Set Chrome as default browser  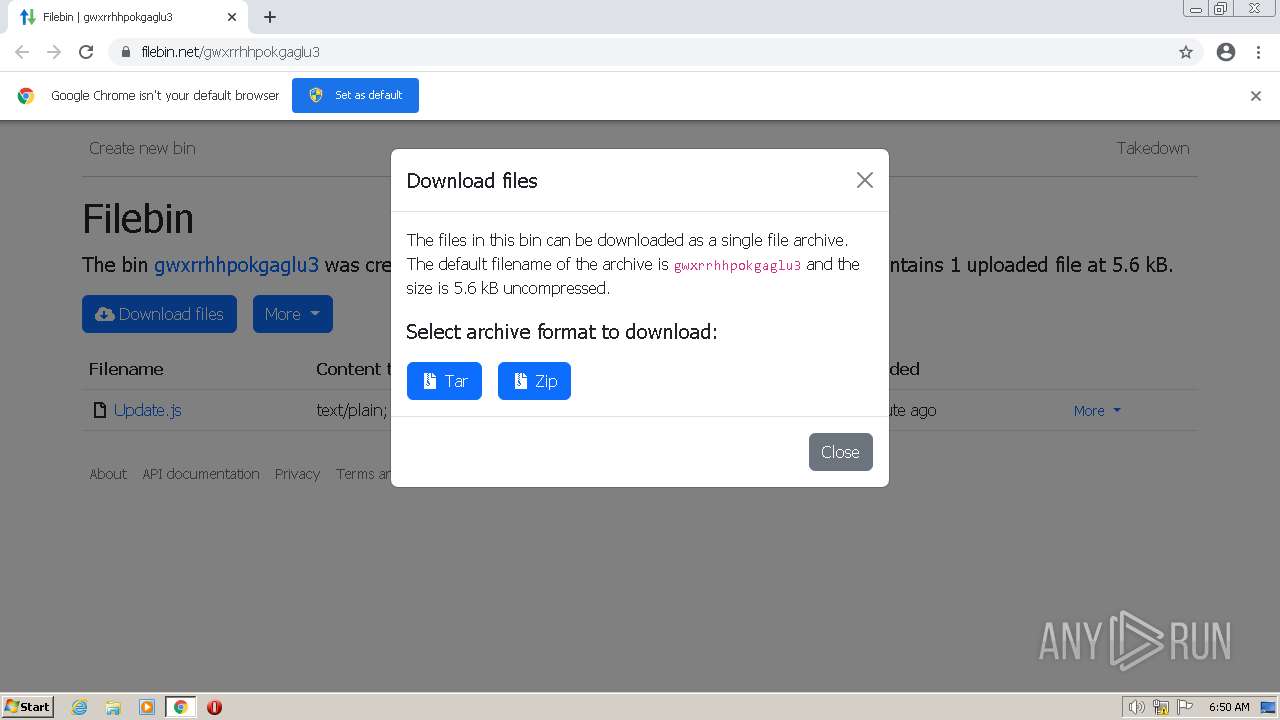[355, 95]
